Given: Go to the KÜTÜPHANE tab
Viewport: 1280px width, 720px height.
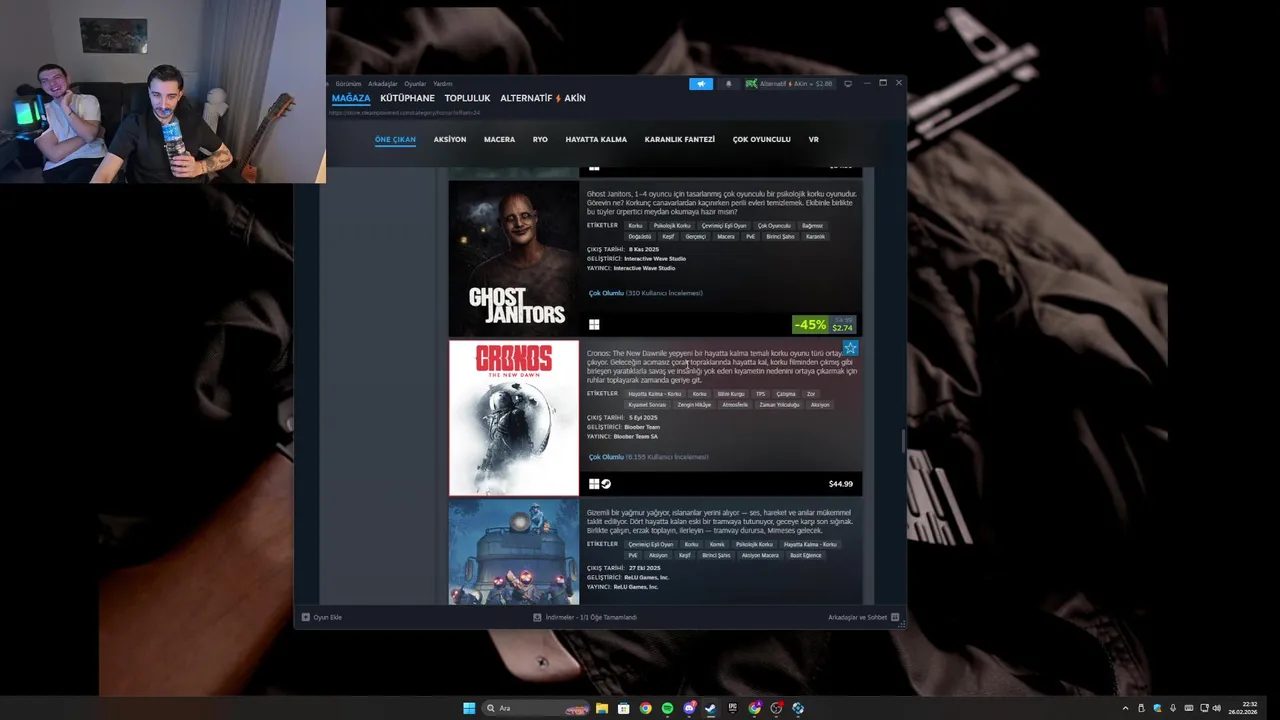Looking at the screenshot, I should (407, 98).
